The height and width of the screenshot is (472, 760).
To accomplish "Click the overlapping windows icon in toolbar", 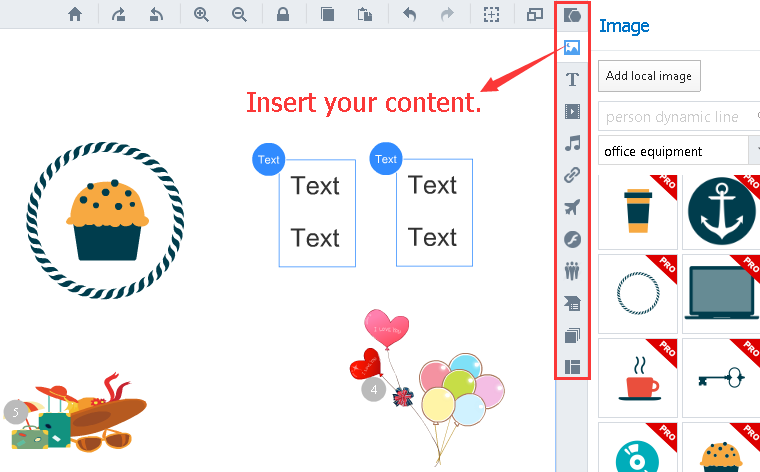I will pos(535,15).
